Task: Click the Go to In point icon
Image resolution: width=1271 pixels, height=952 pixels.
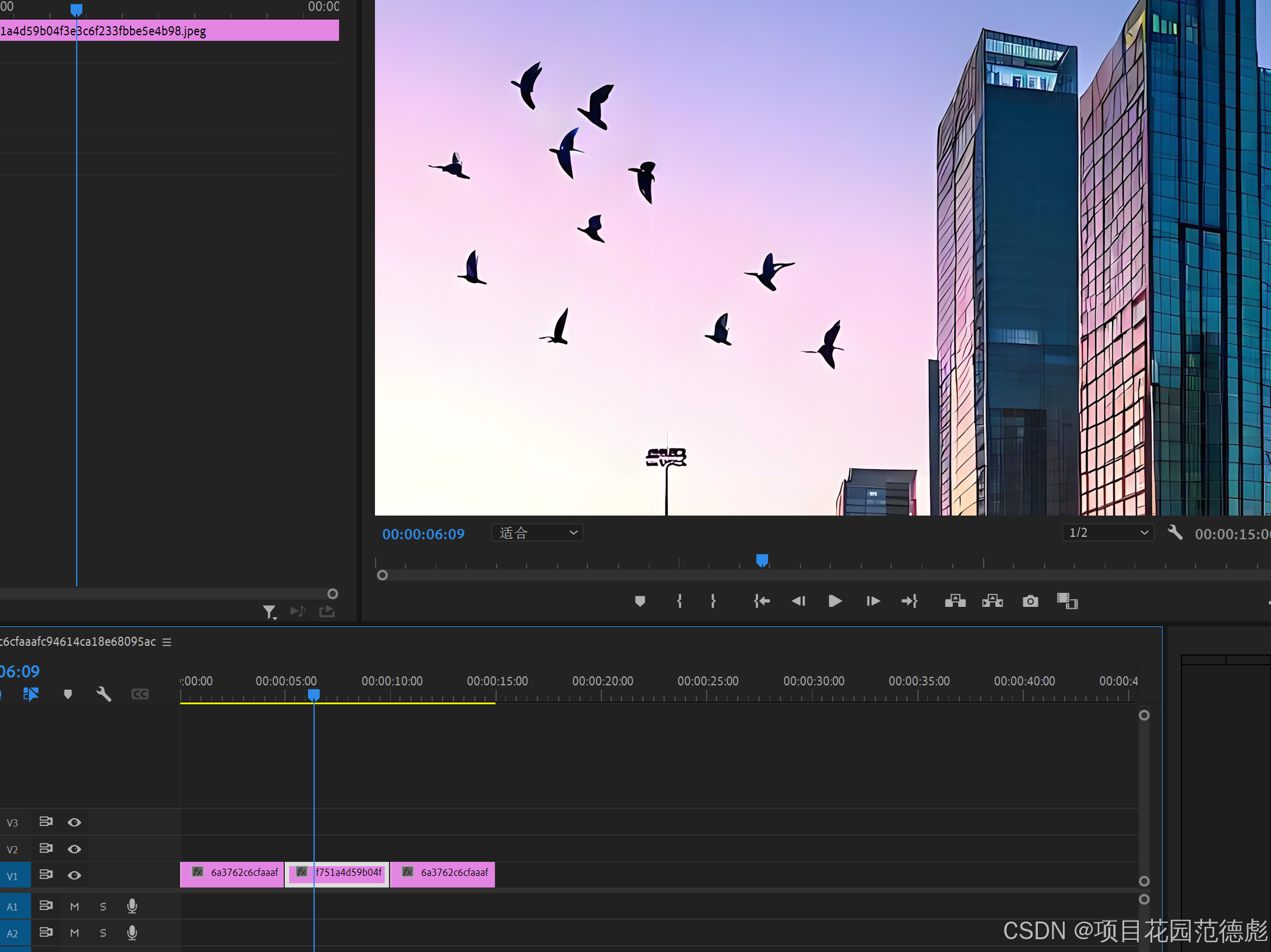Action: click(762, 601)
